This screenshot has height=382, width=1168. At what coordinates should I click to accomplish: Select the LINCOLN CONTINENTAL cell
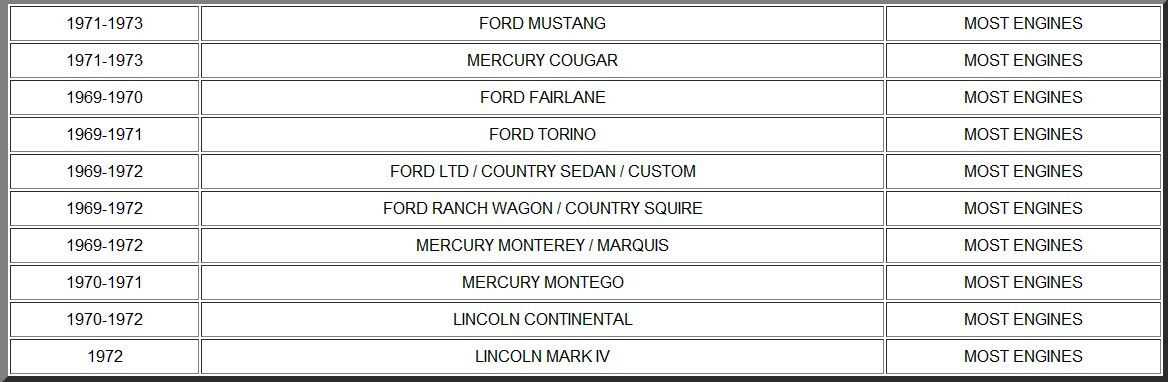pyautogui.click(x=542, y=319)
